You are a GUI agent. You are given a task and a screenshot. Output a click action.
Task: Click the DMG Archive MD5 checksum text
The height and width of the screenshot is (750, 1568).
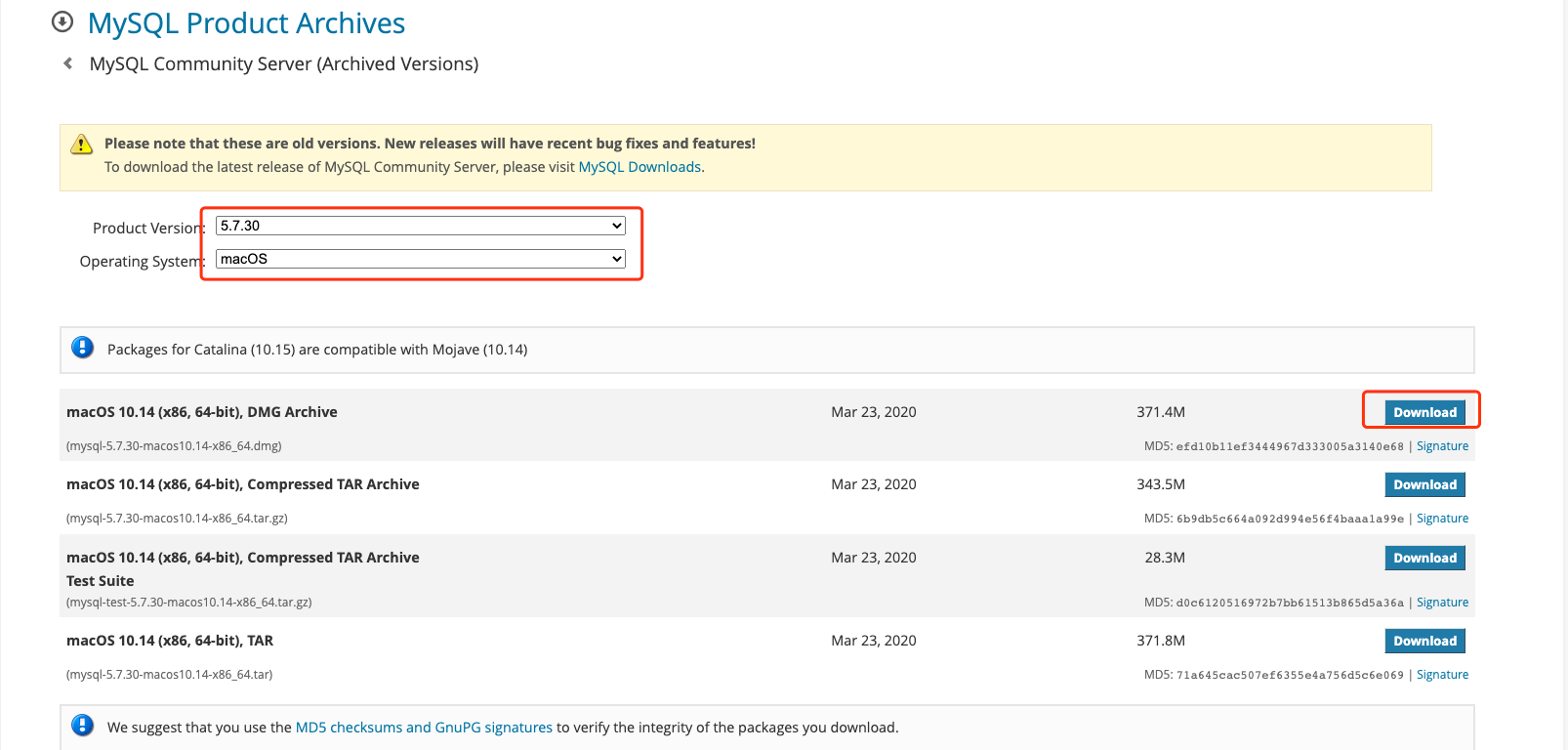tap(1289, 446)
